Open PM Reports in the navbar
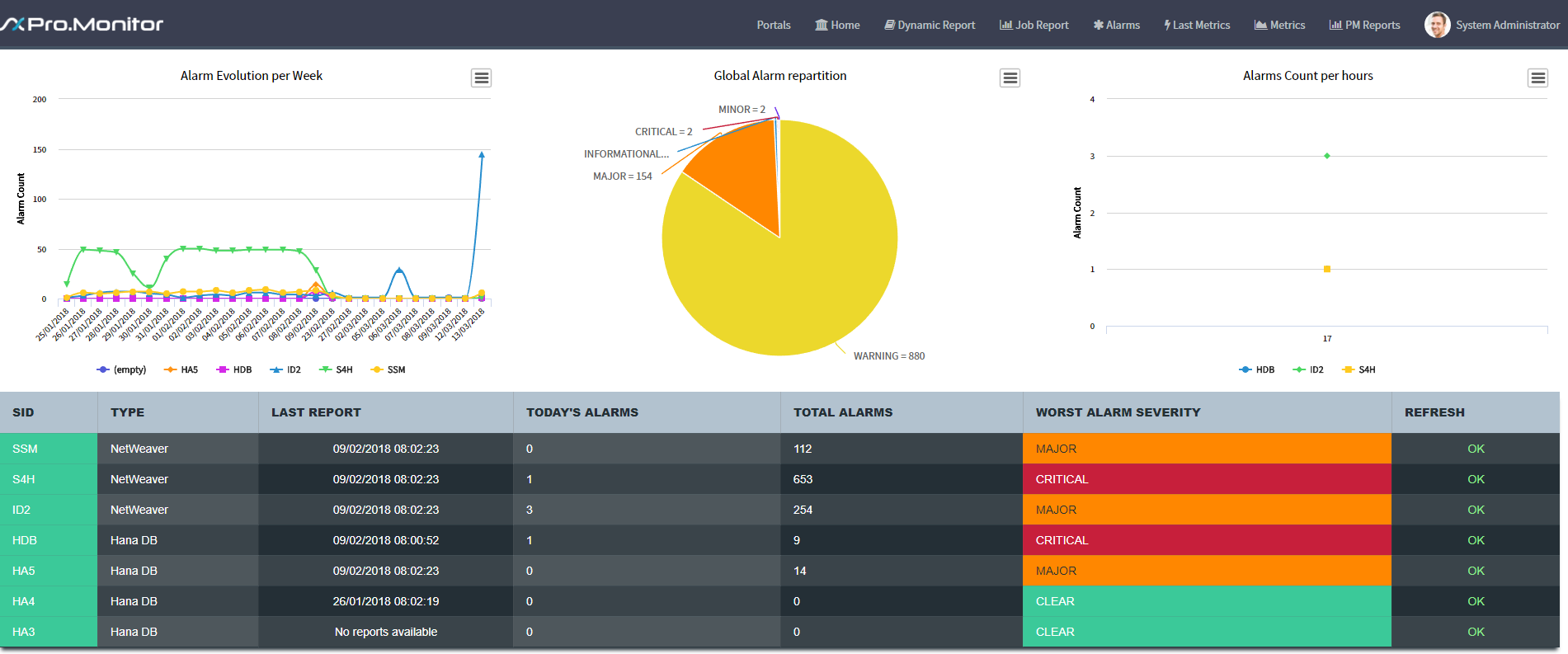This screenshot has height=654, width=1568. 1365,26
